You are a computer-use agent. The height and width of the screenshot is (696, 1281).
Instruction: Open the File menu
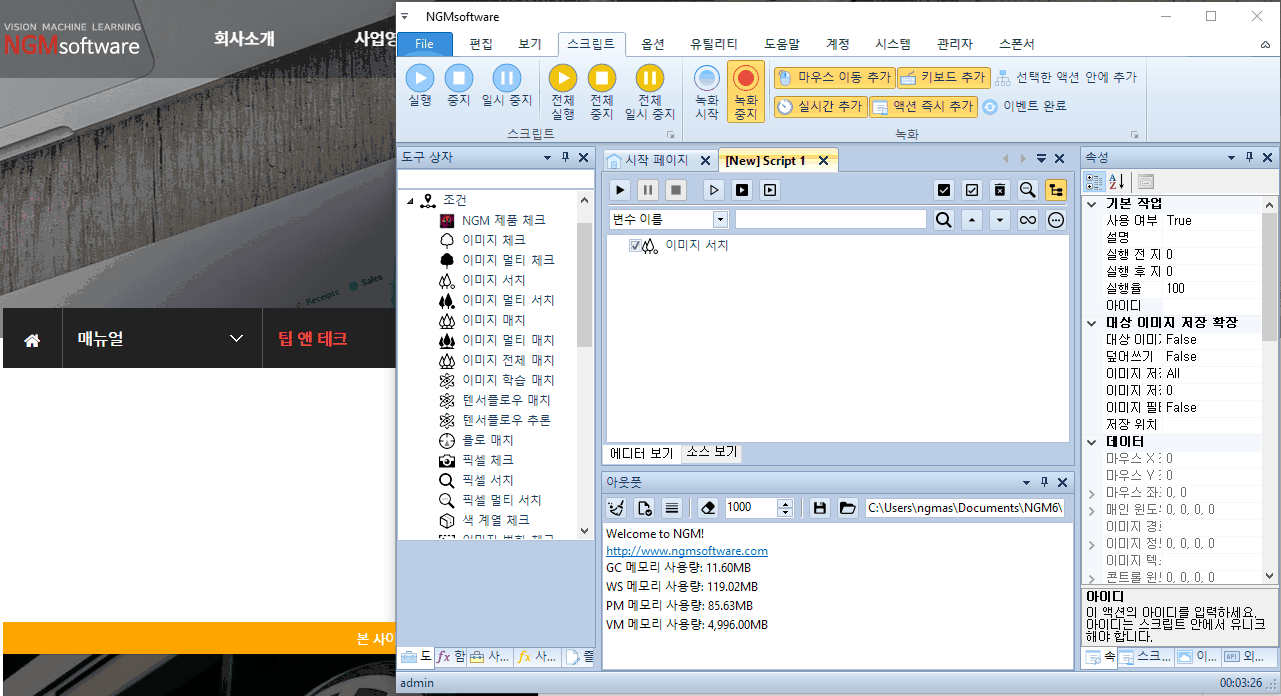424,44
